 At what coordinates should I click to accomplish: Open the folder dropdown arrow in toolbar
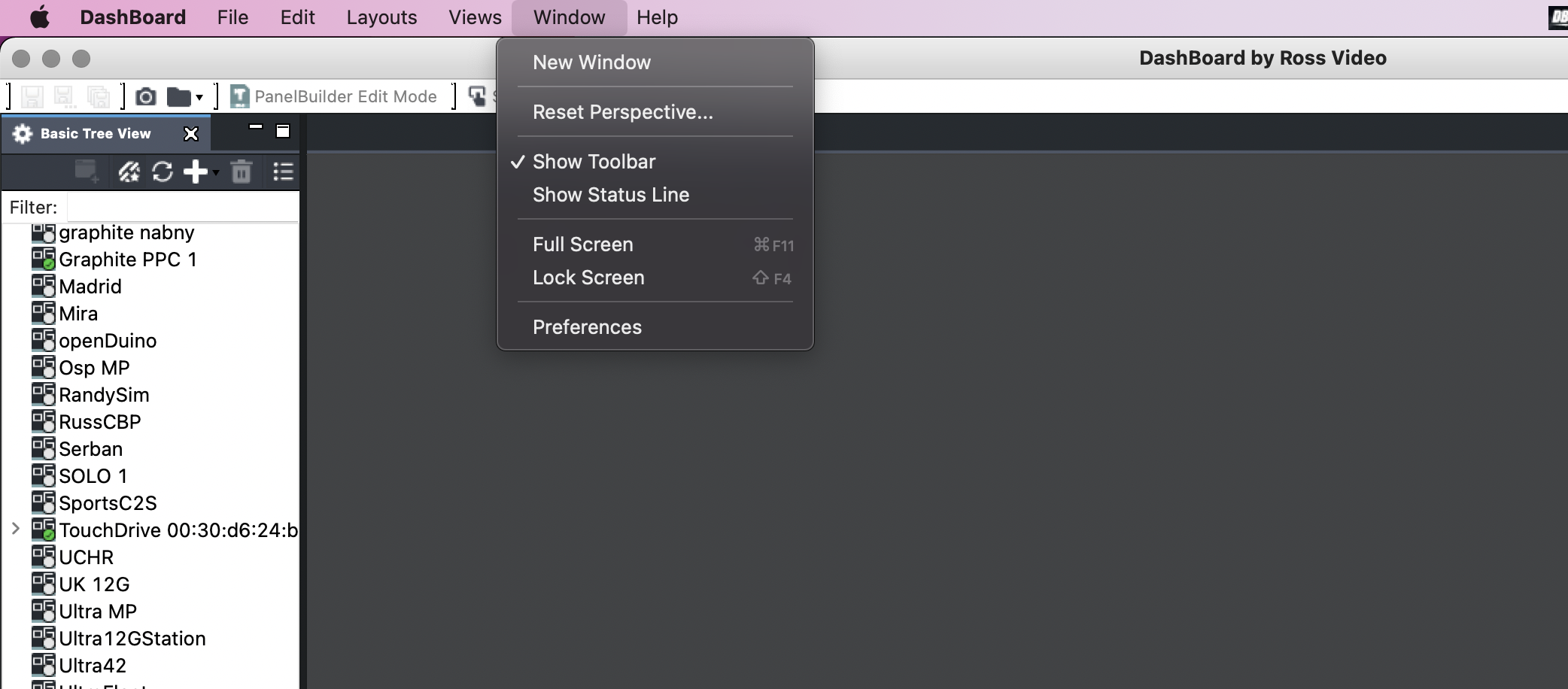tap(199, 97)
